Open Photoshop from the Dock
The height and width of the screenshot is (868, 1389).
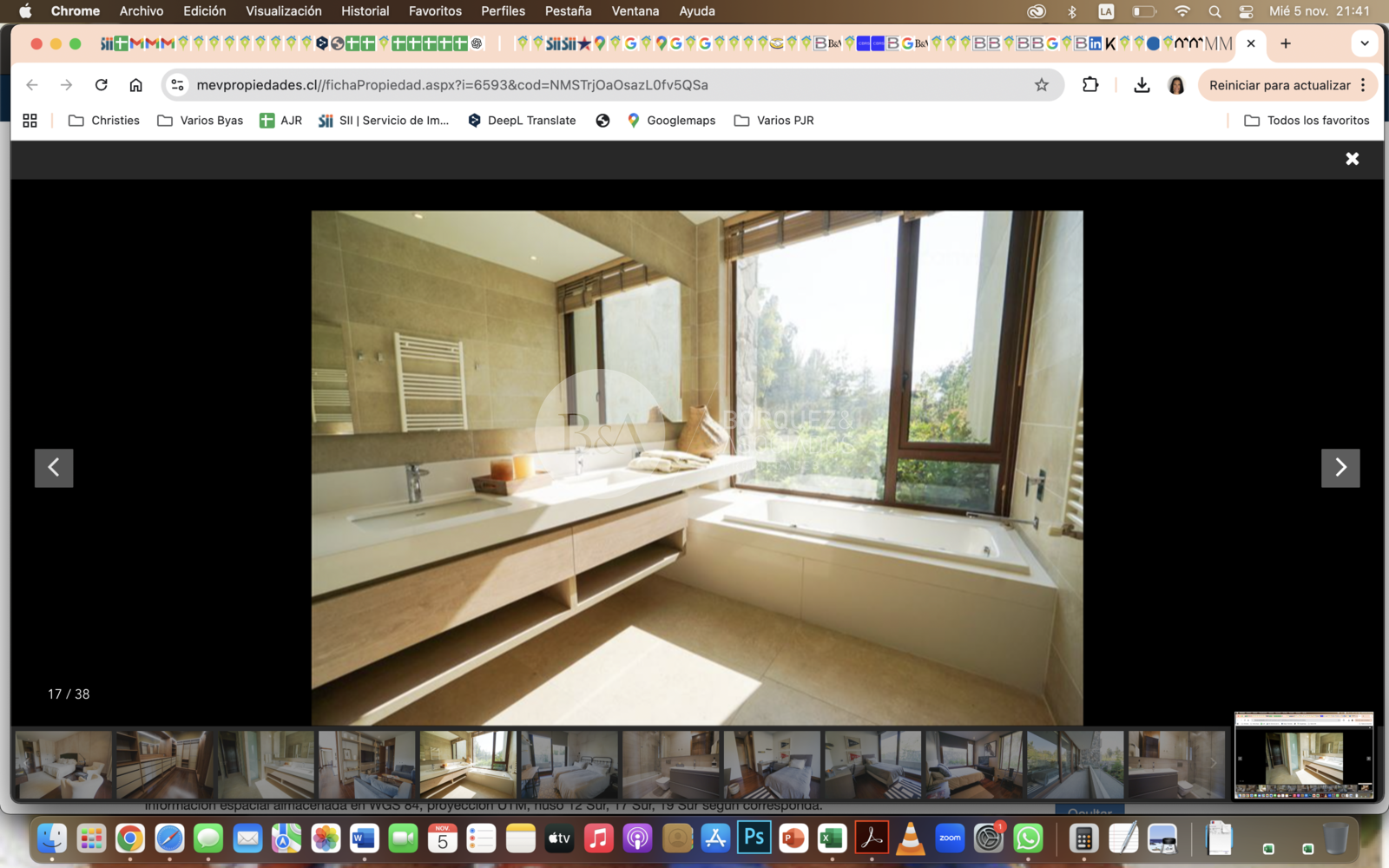[754, 838]
